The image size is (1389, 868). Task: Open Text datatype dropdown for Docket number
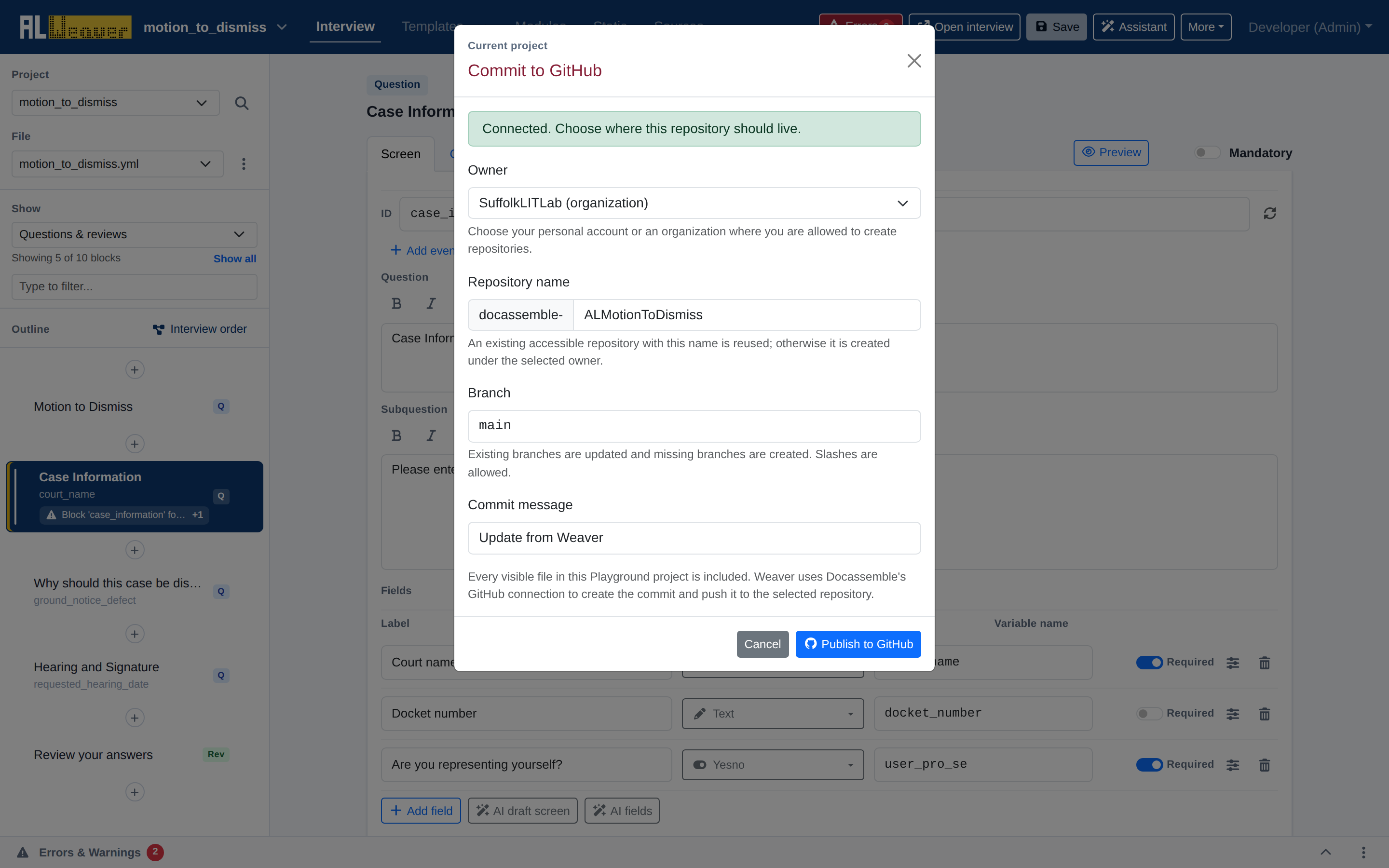(x=773, y=714)
